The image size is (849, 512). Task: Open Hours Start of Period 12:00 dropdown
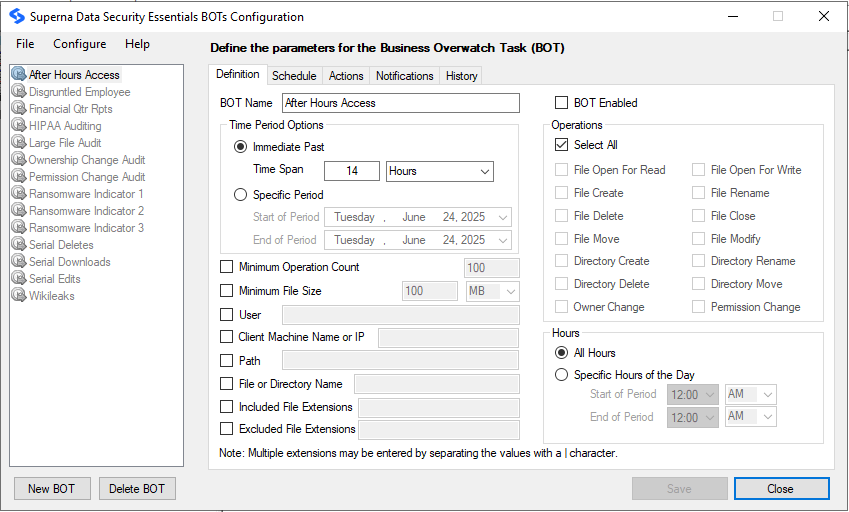point(693,395)
